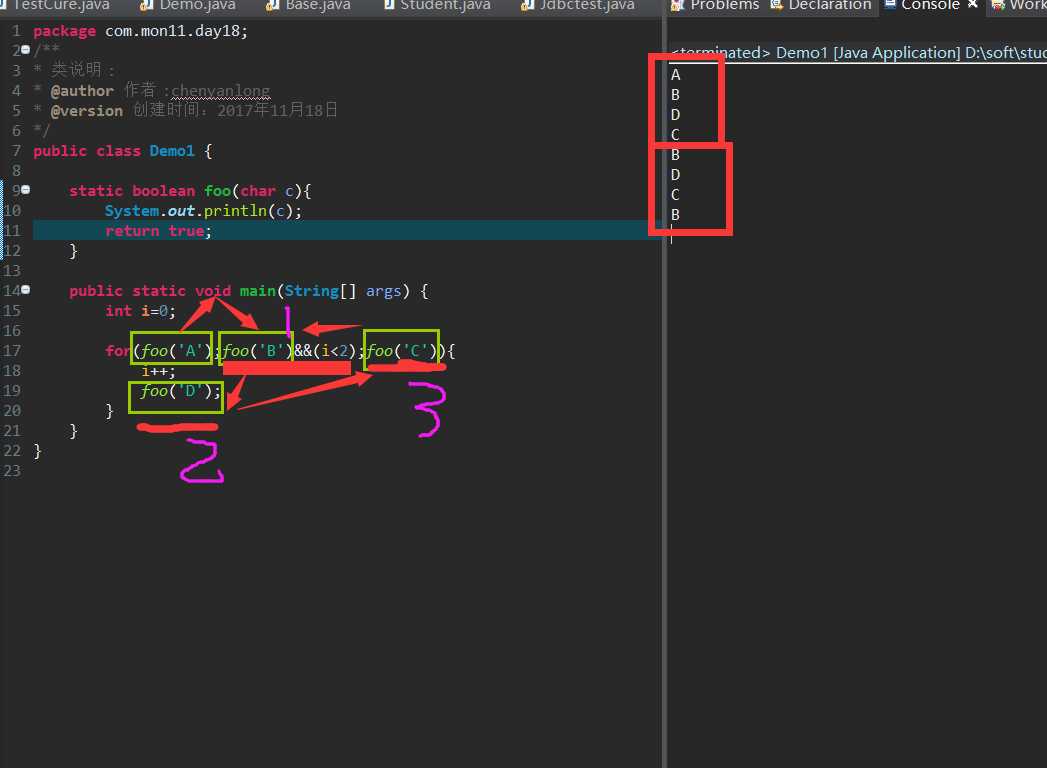The width and height of the screenshot is (1047, 768).
Task: Click the @author Javadoc tag
Action: pyautogui.click(x=82, y=91)
